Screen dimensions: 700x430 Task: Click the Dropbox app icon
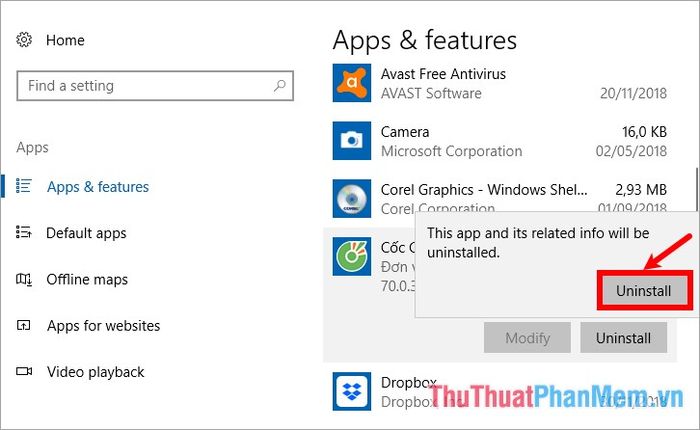(x=352, y=391)
